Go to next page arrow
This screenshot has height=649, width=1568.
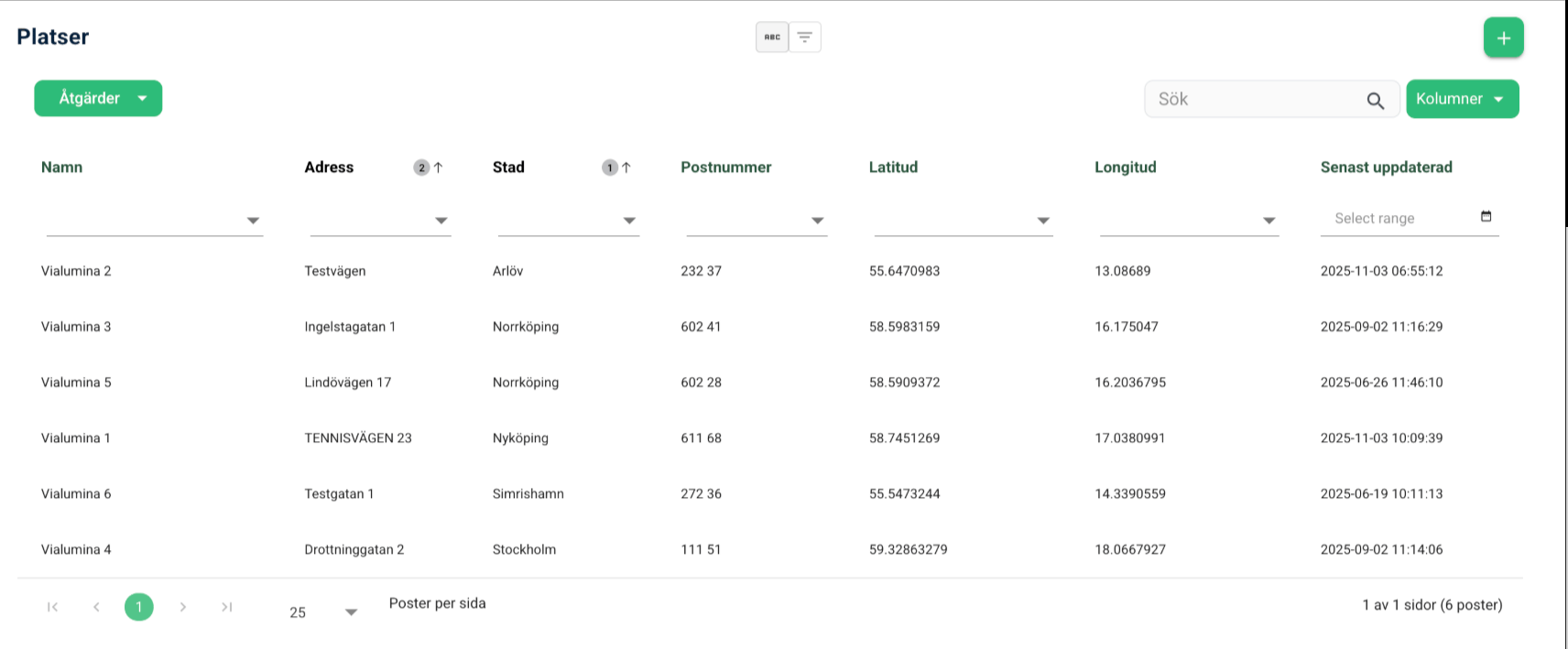point(183,607)
